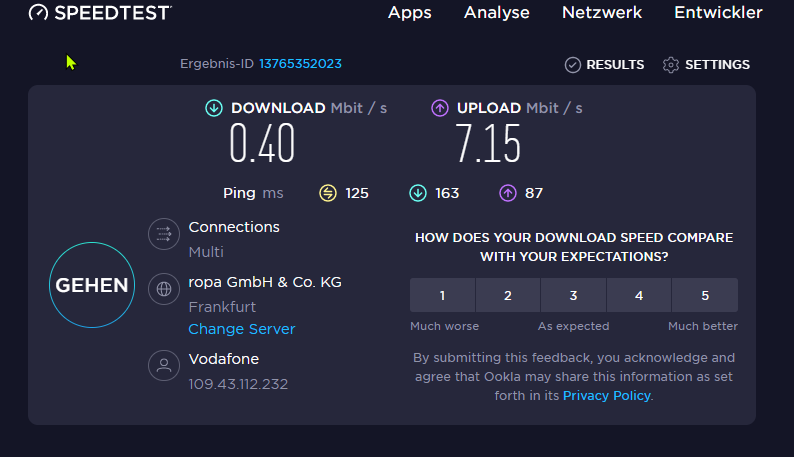The image size is (794, 457).
Task: Click the Results checkmark icon
Action: 573,65
